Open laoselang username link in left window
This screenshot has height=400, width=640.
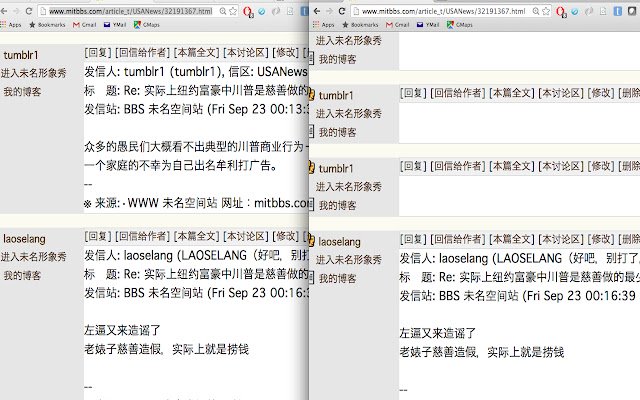pos(24,239)
